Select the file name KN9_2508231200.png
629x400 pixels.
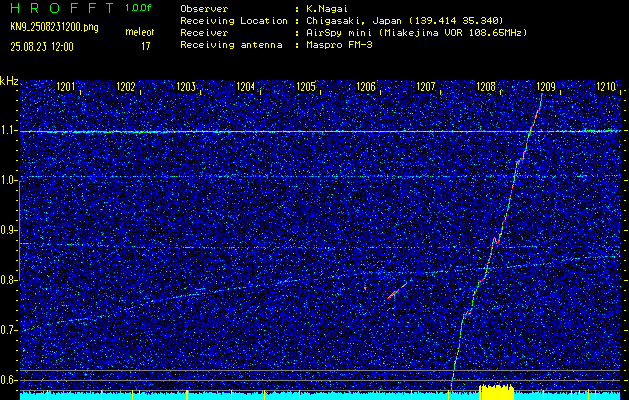[x=54, y=27]
